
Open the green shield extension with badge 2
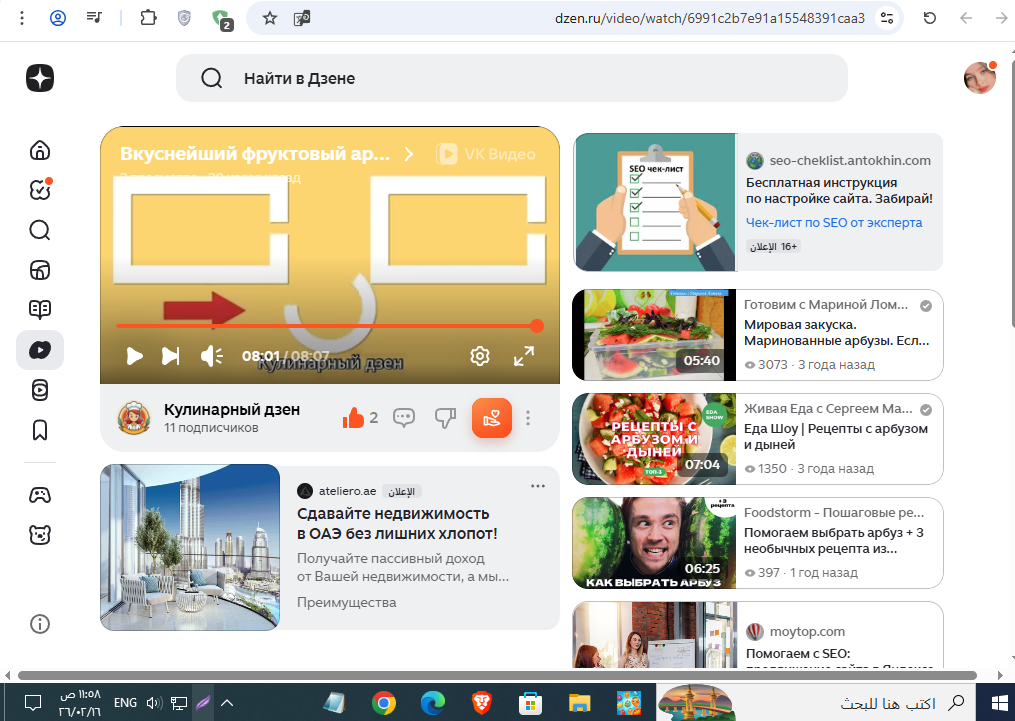[223, 19]
